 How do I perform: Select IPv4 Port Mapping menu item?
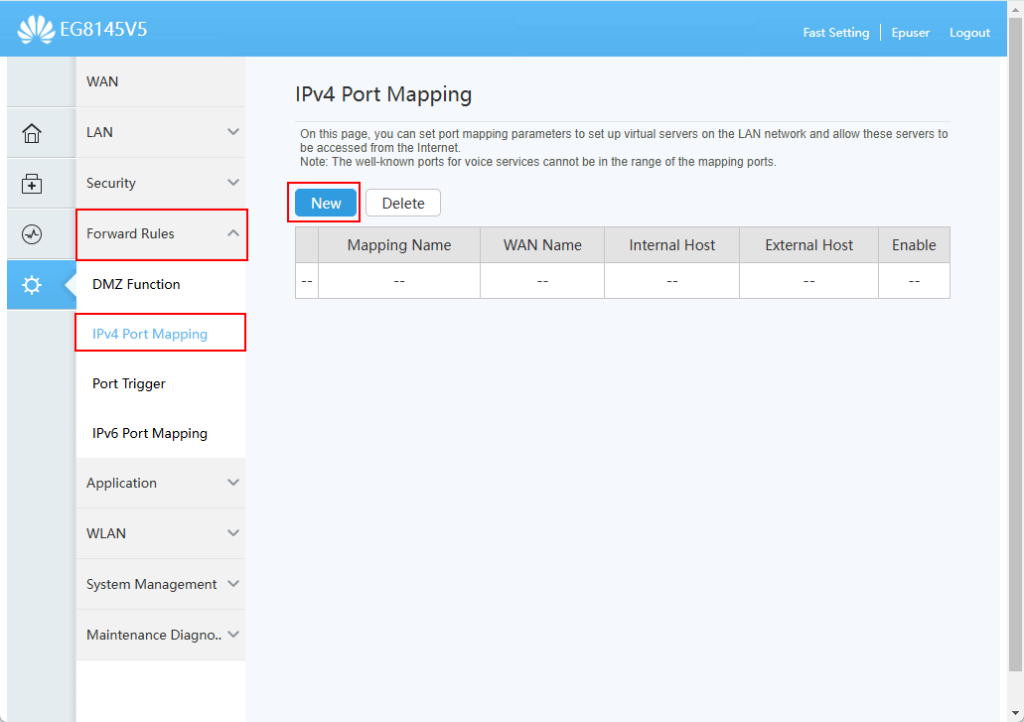tap(150, 334)
